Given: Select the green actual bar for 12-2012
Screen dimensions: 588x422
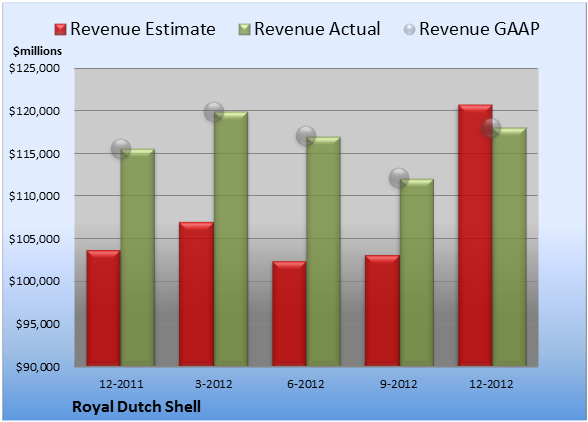Looking at the screenshot, I should pyautogui.click(x=510, y=247).
